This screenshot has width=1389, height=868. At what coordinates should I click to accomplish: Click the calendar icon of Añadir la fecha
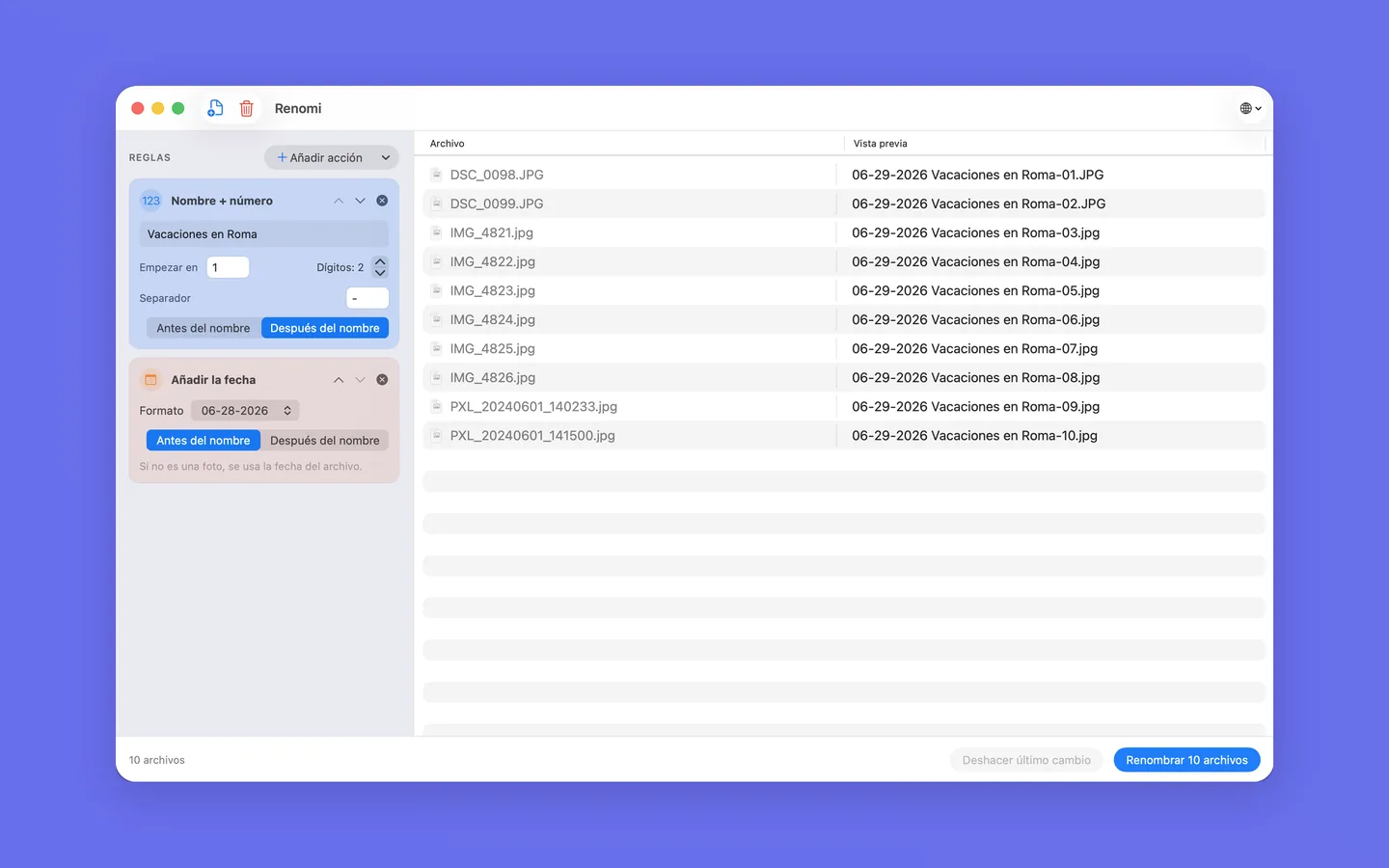point(150,380)
